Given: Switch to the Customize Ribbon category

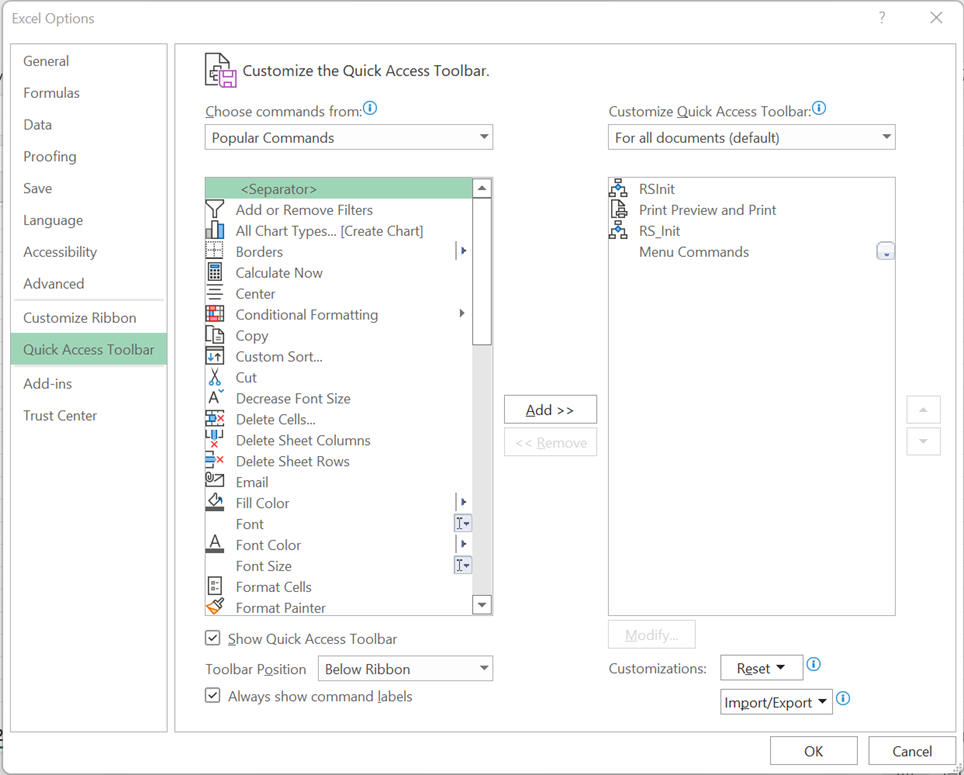Looking at the screenshot, I should [80, 318].
